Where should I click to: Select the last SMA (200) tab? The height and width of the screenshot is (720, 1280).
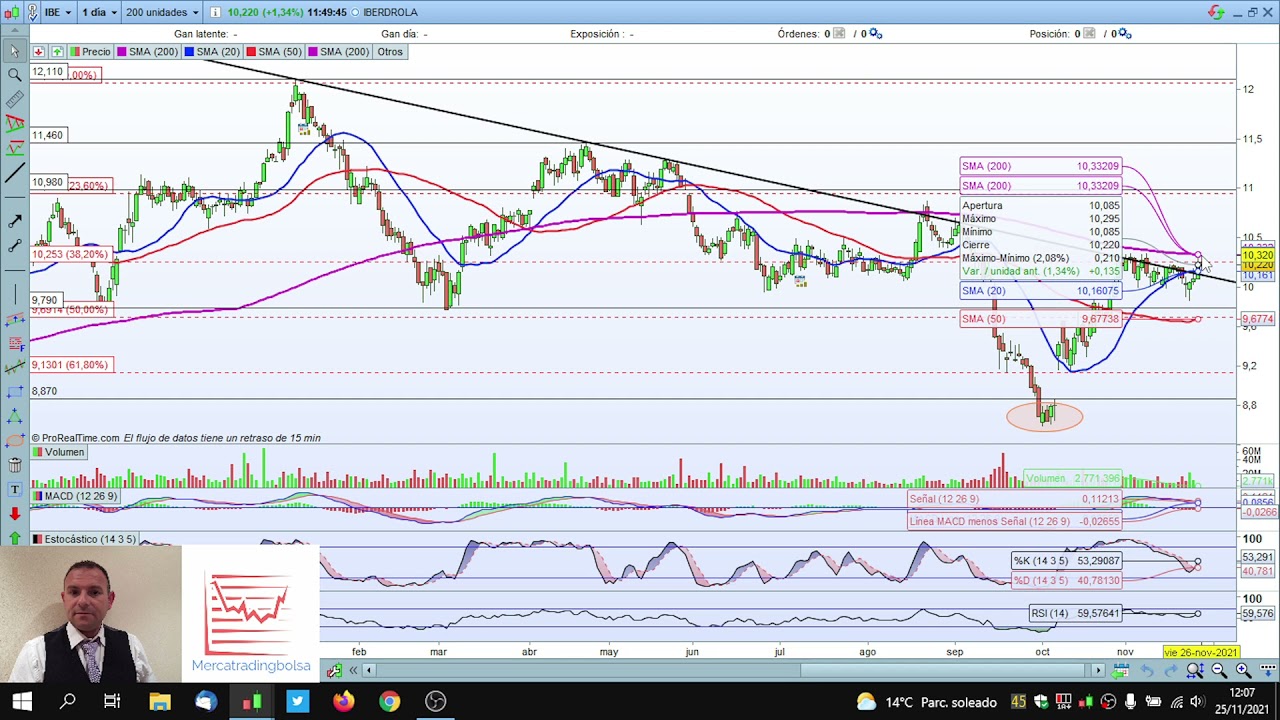click(x=340, y=52)
